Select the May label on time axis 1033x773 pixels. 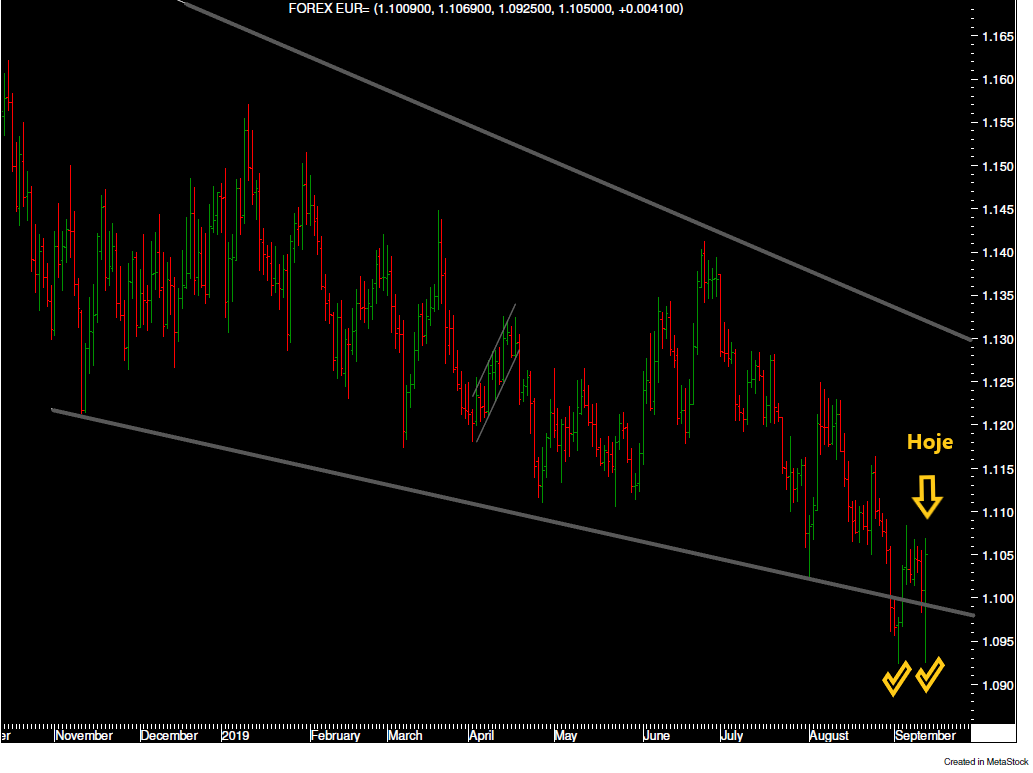tap(565, 735)
